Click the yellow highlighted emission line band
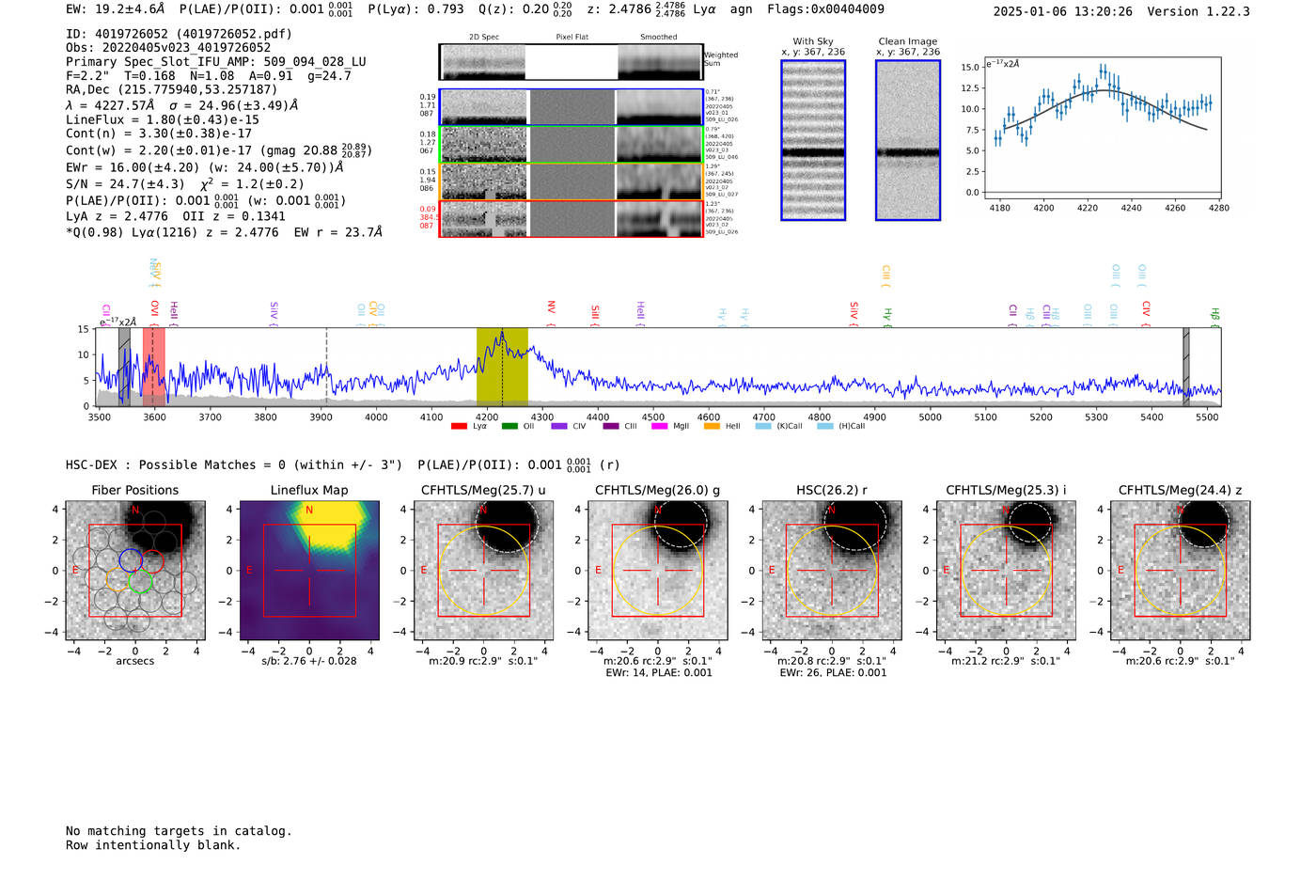This screenshot has height=896, width=1316. 502,367
